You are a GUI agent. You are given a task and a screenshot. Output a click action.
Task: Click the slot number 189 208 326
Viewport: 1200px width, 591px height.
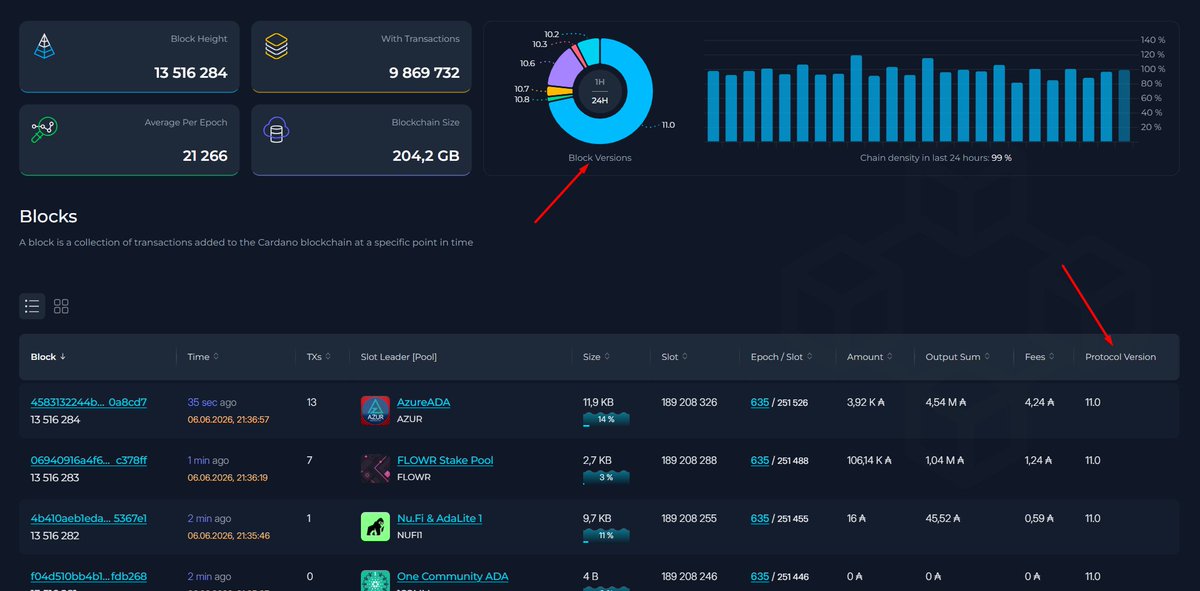tap(689, 402)
